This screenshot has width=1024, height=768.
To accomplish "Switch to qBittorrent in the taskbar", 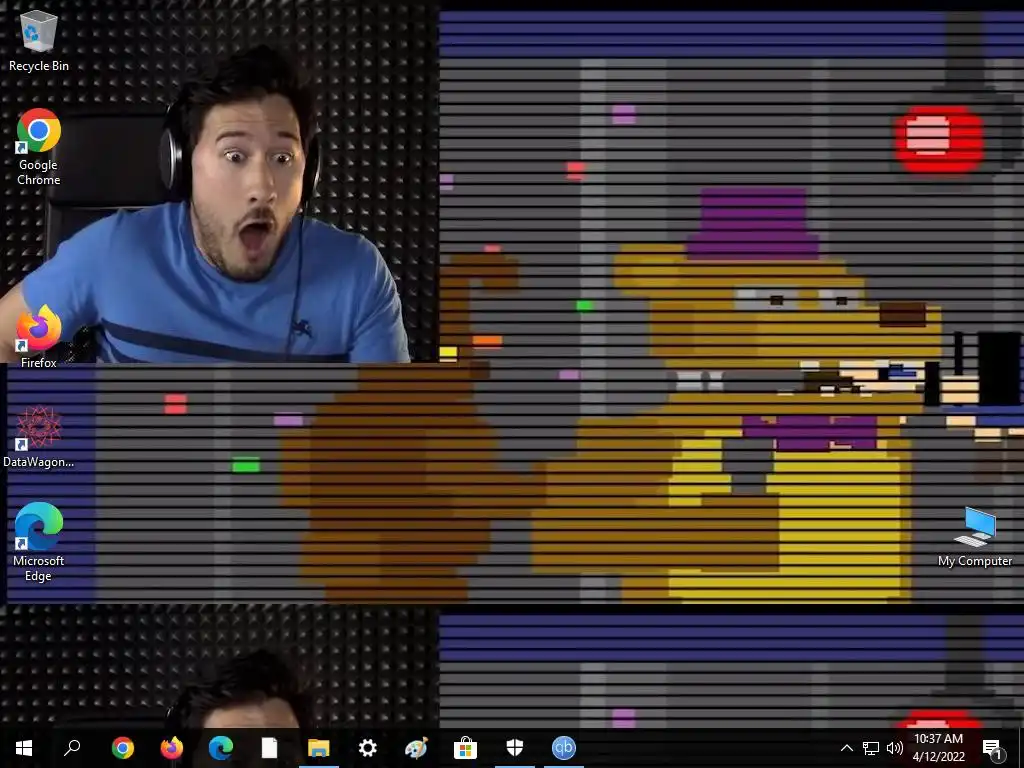I will point(564,748).
